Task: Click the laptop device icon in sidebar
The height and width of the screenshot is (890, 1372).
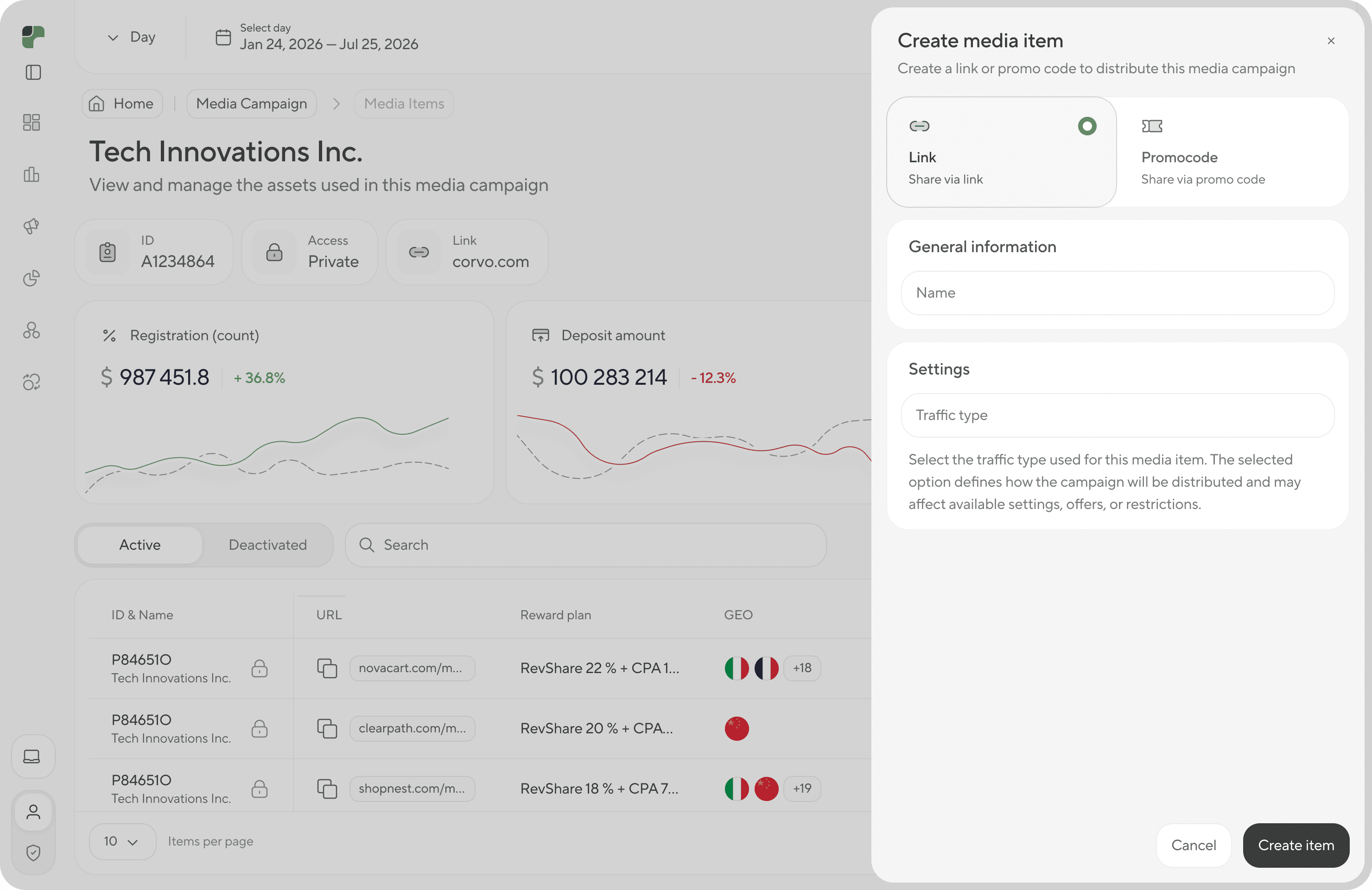Action: click(x=32, y=756)
